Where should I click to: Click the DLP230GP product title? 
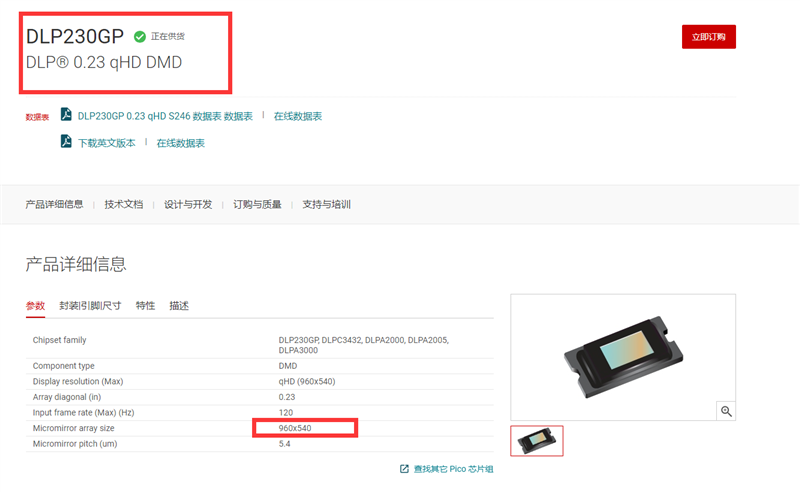point(75,36)
